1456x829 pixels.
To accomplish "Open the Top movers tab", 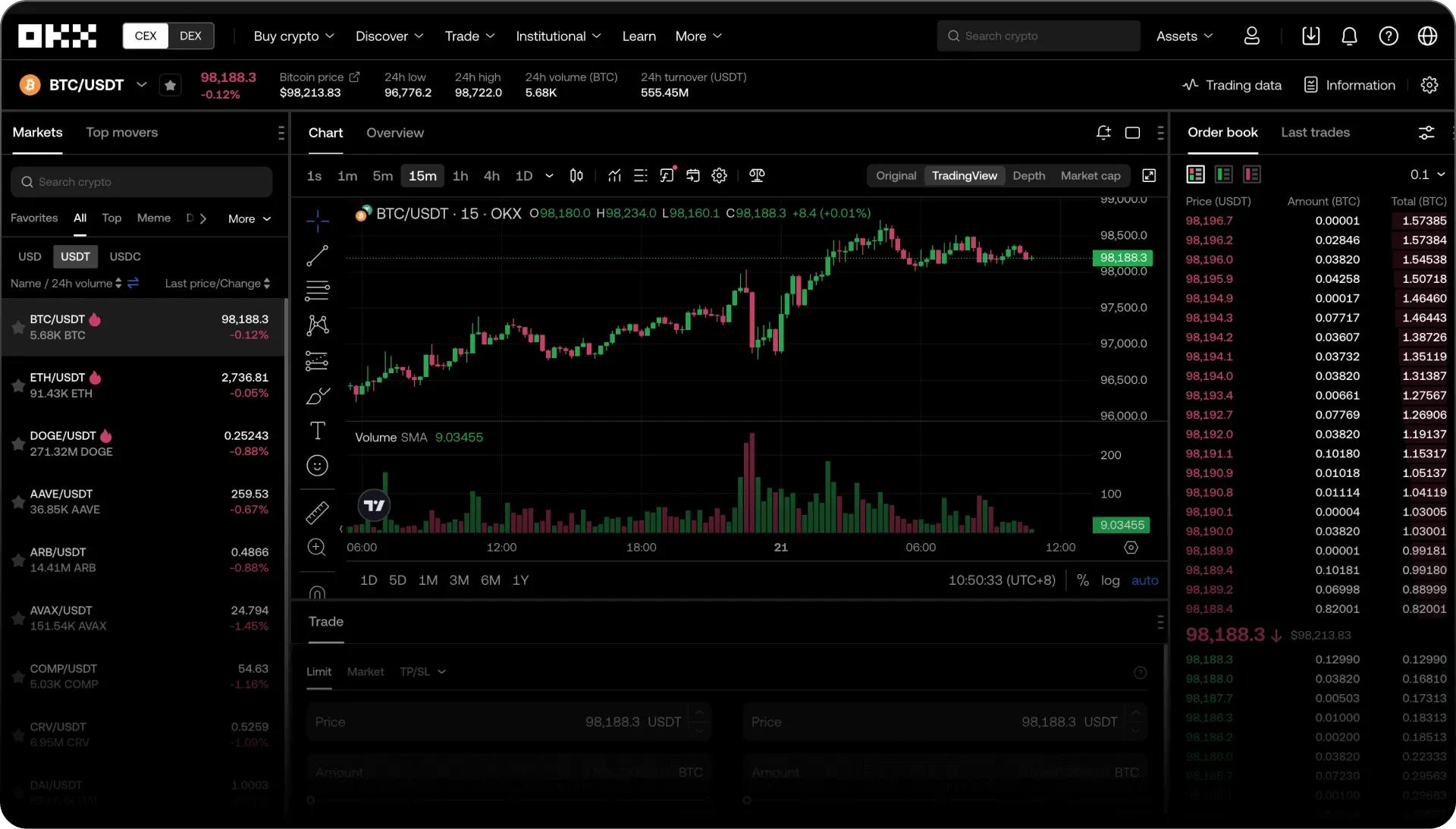I will pyautogui.click(x=122, y=133).
